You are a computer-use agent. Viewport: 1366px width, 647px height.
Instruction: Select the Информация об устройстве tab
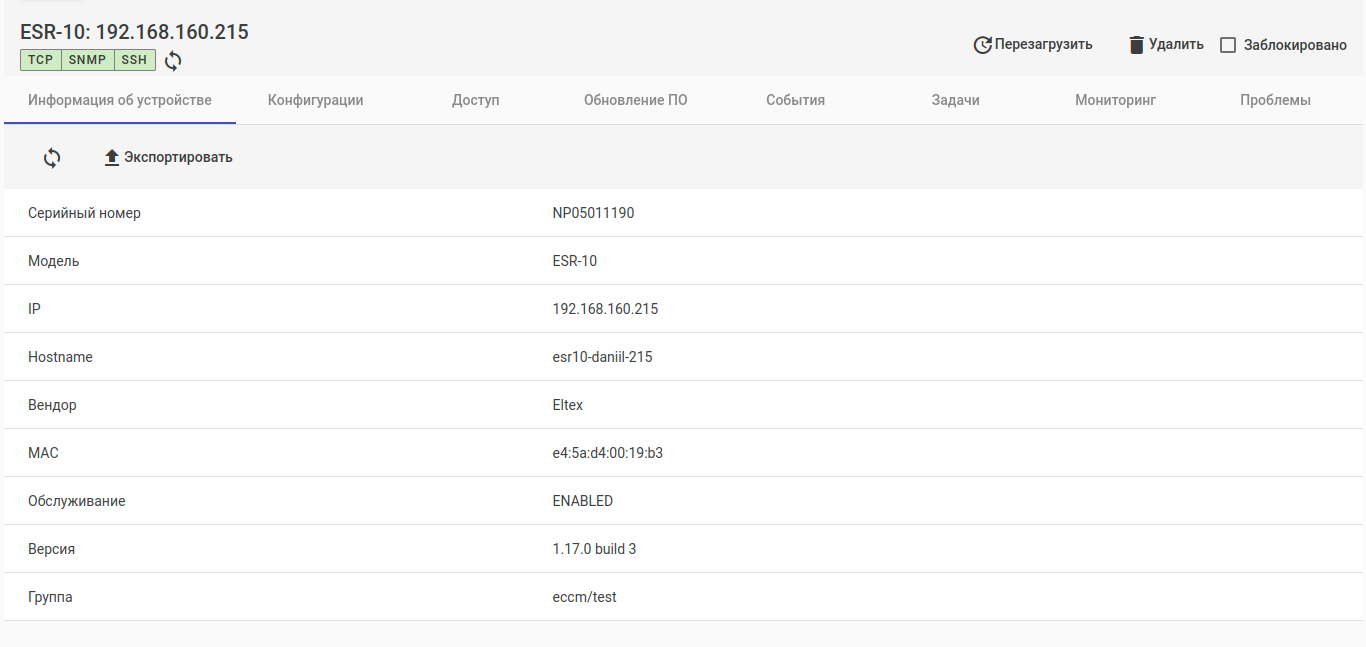[x=120, y=100]
